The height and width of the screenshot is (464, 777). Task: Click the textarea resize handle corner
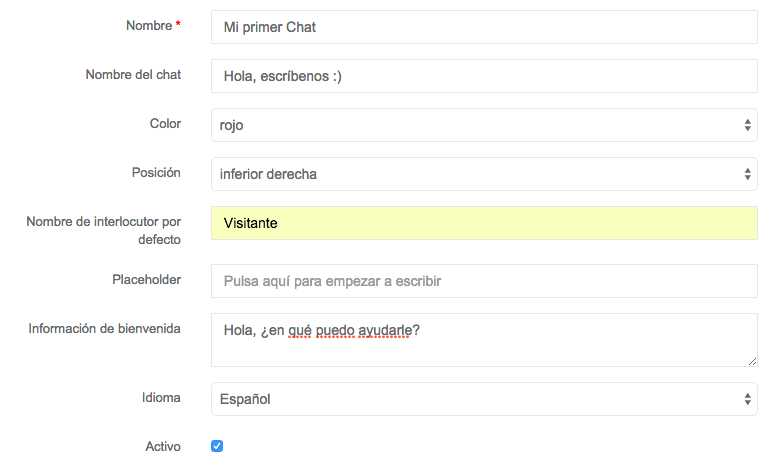click(x=752, y=361)
